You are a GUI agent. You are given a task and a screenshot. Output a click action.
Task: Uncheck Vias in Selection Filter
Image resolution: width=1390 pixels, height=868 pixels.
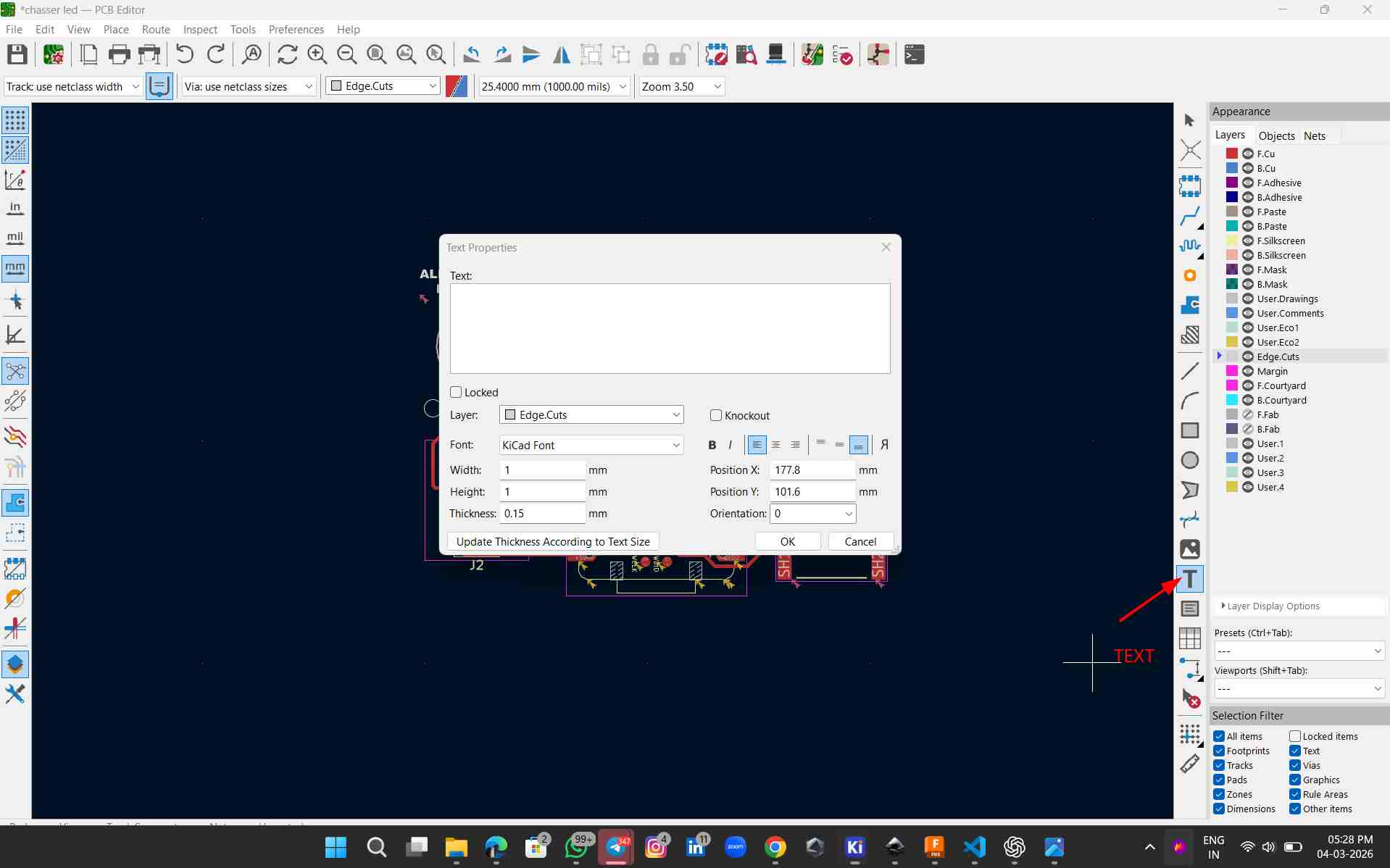click(1295, 765)
